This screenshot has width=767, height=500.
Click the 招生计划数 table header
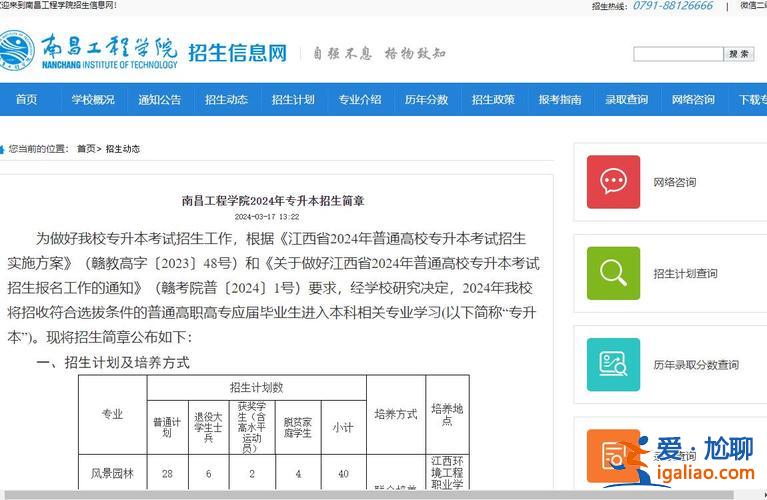click(257, 388)
